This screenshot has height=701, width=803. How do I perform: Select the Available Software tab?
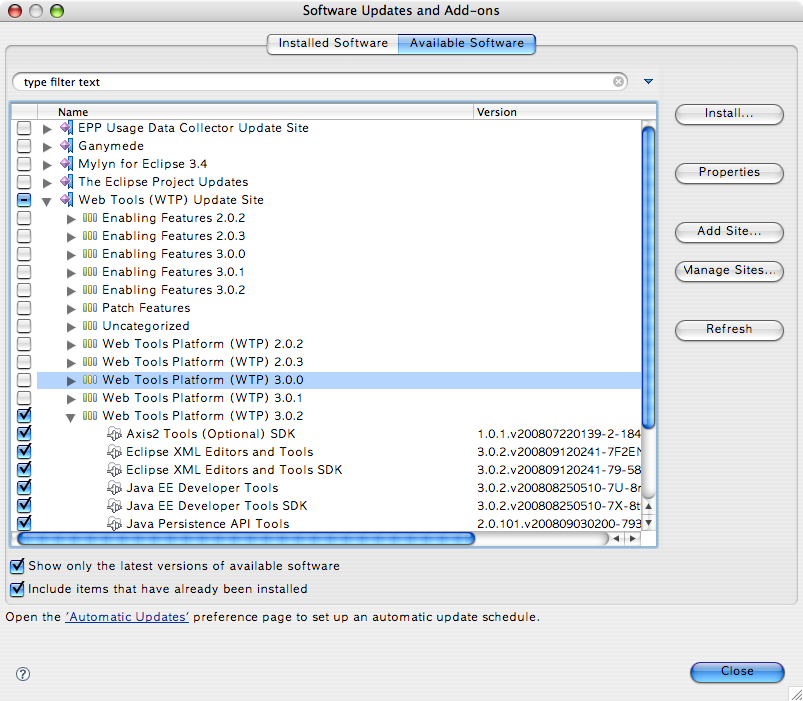[x=467, y=44]
